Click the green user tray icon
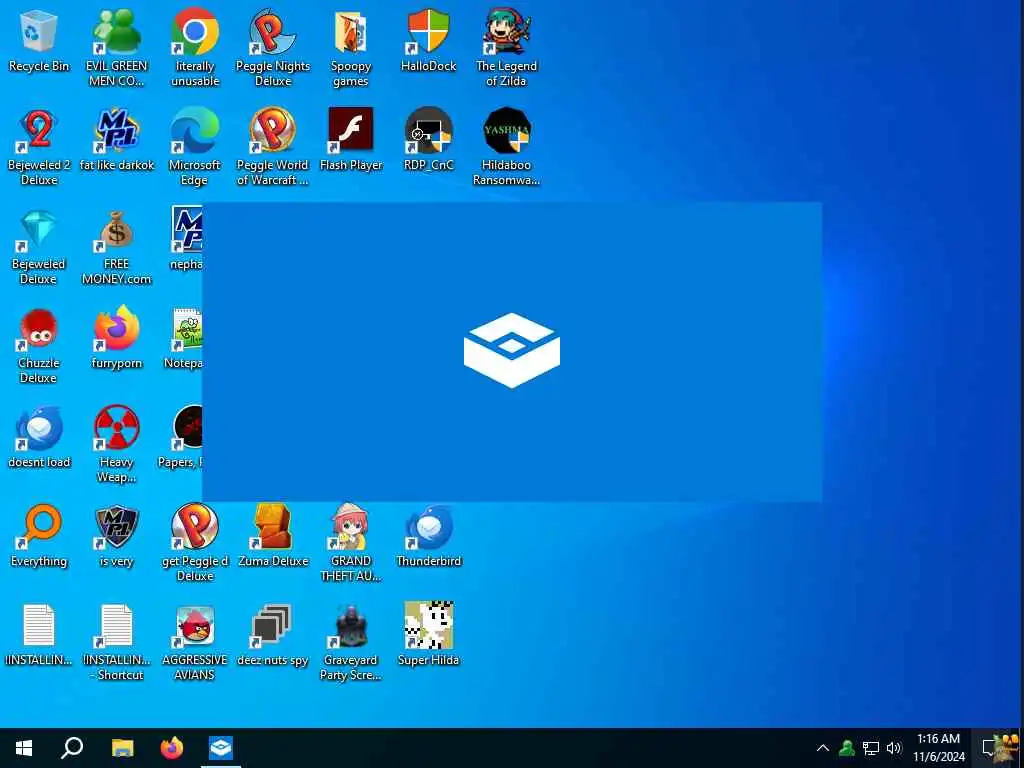 pyautogui.click(x=847, y=748)
